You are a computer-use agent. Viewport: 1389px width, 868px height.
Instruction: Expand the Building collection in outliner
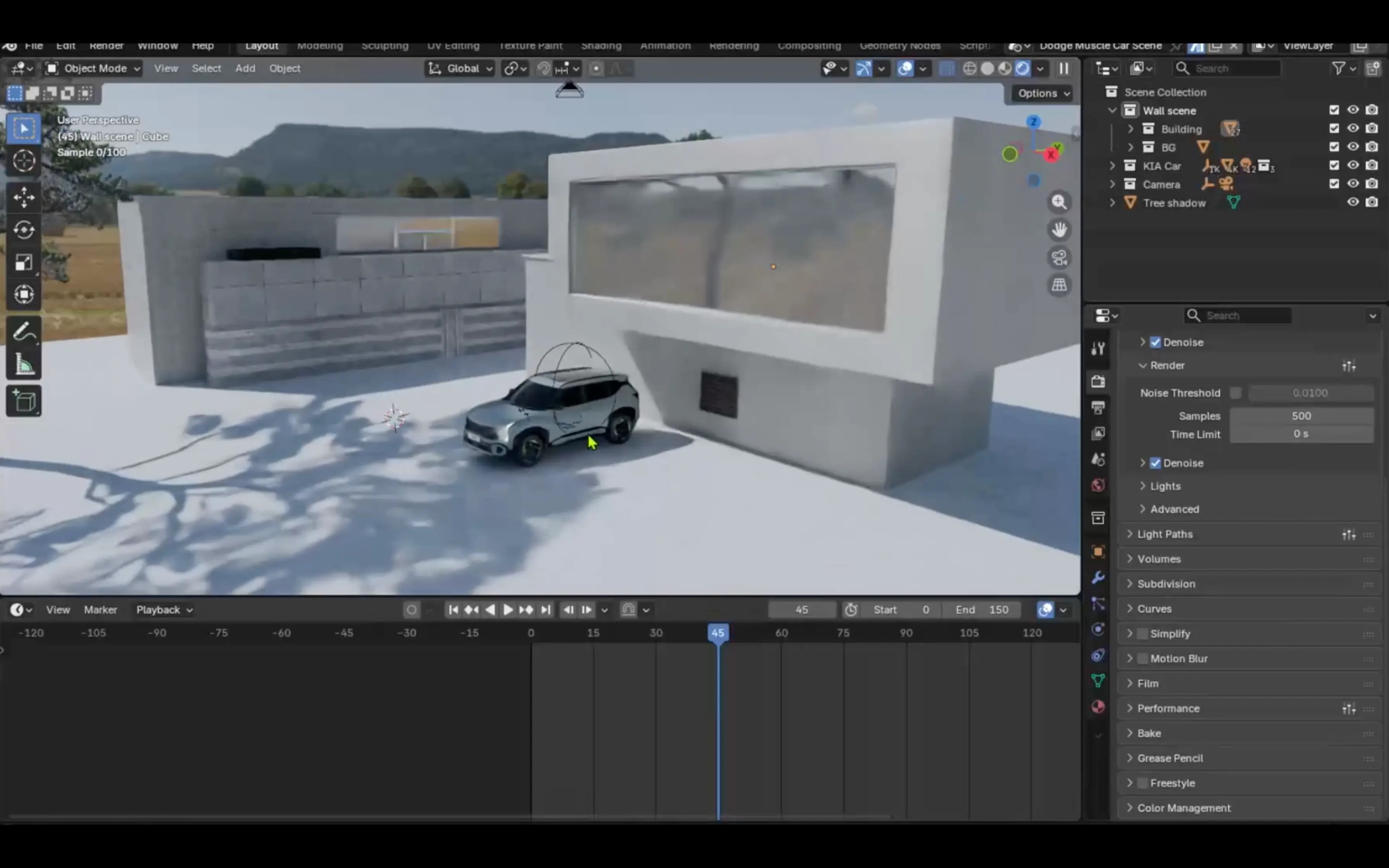(x=1130, y=129)
